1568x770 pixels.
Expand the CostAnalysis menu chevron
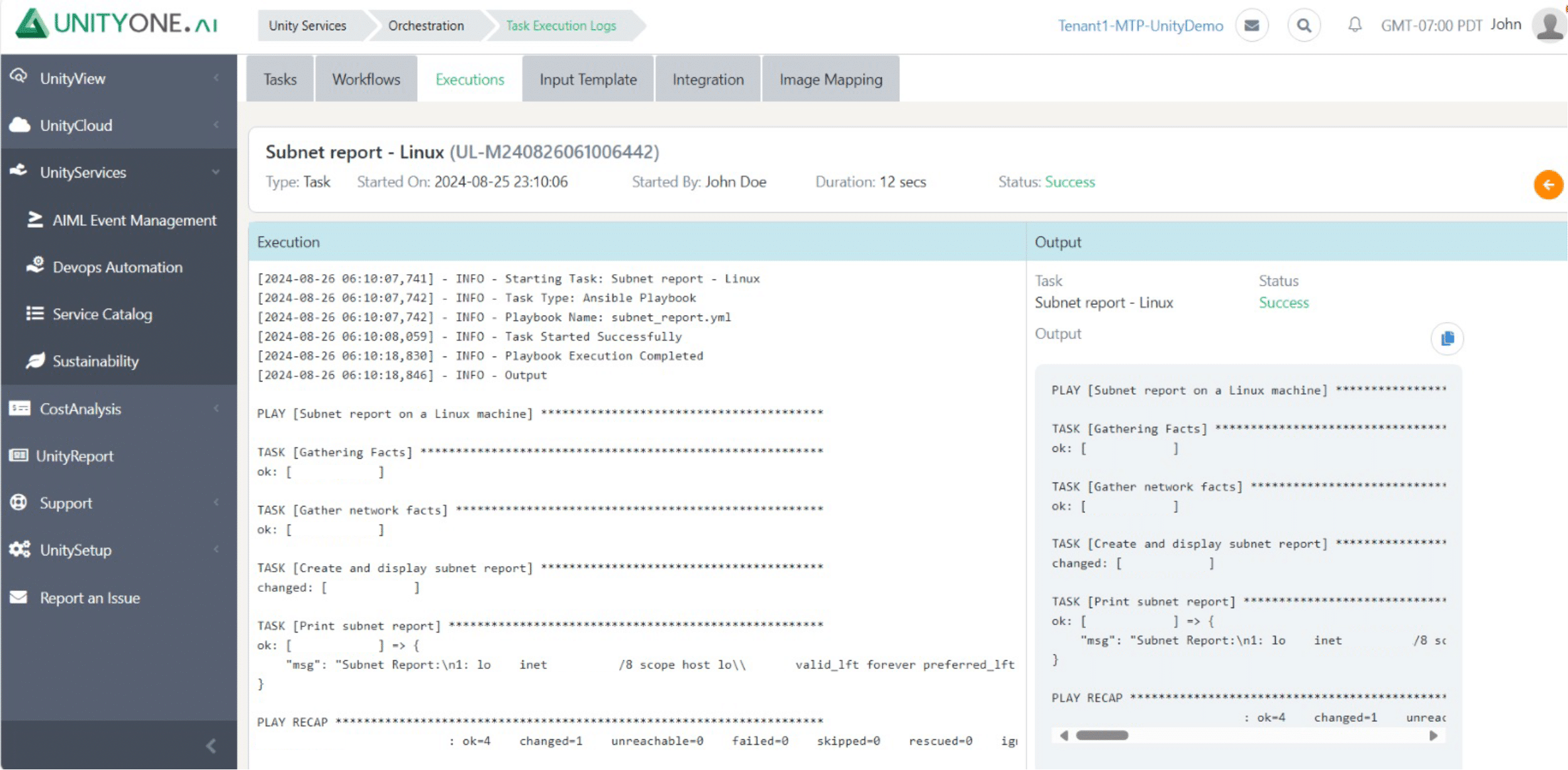point(216,409)
